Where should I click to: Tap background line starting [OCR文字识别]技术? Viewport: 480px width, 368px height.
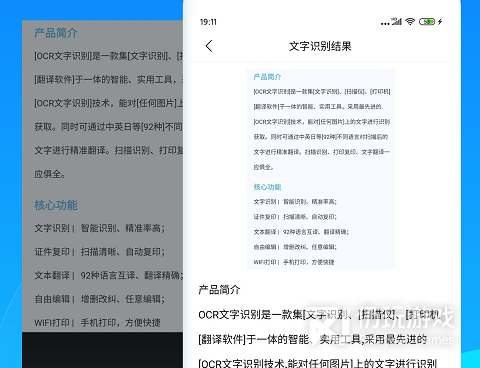pos(108,103)
